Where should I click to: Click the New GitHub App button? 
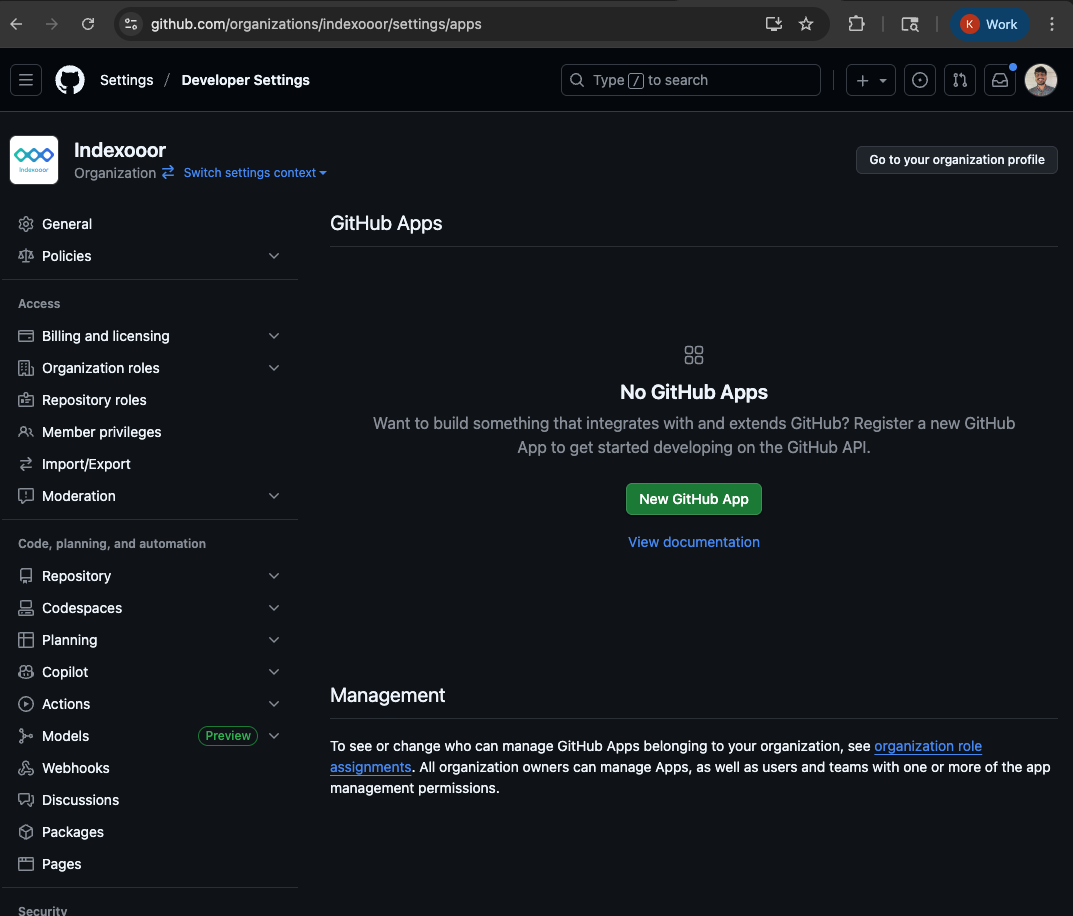693,499
